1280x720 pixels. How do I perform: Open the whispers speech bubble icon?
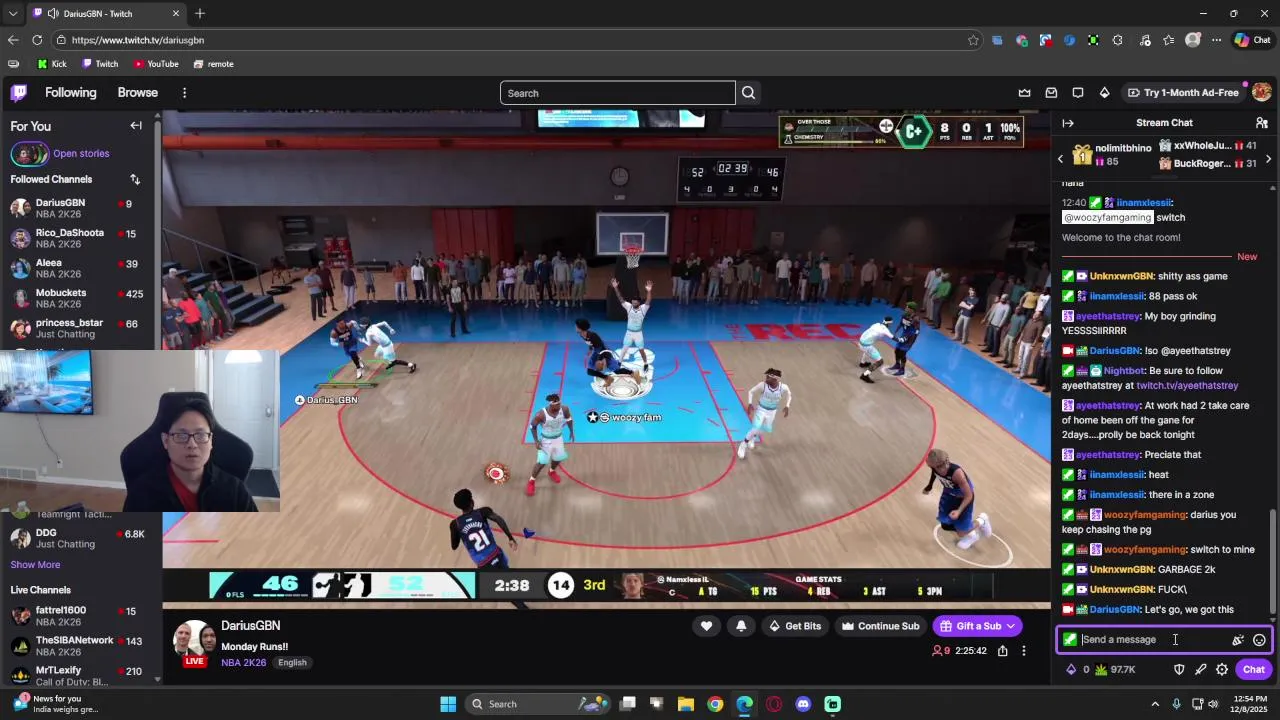[x=1078, y=93]
